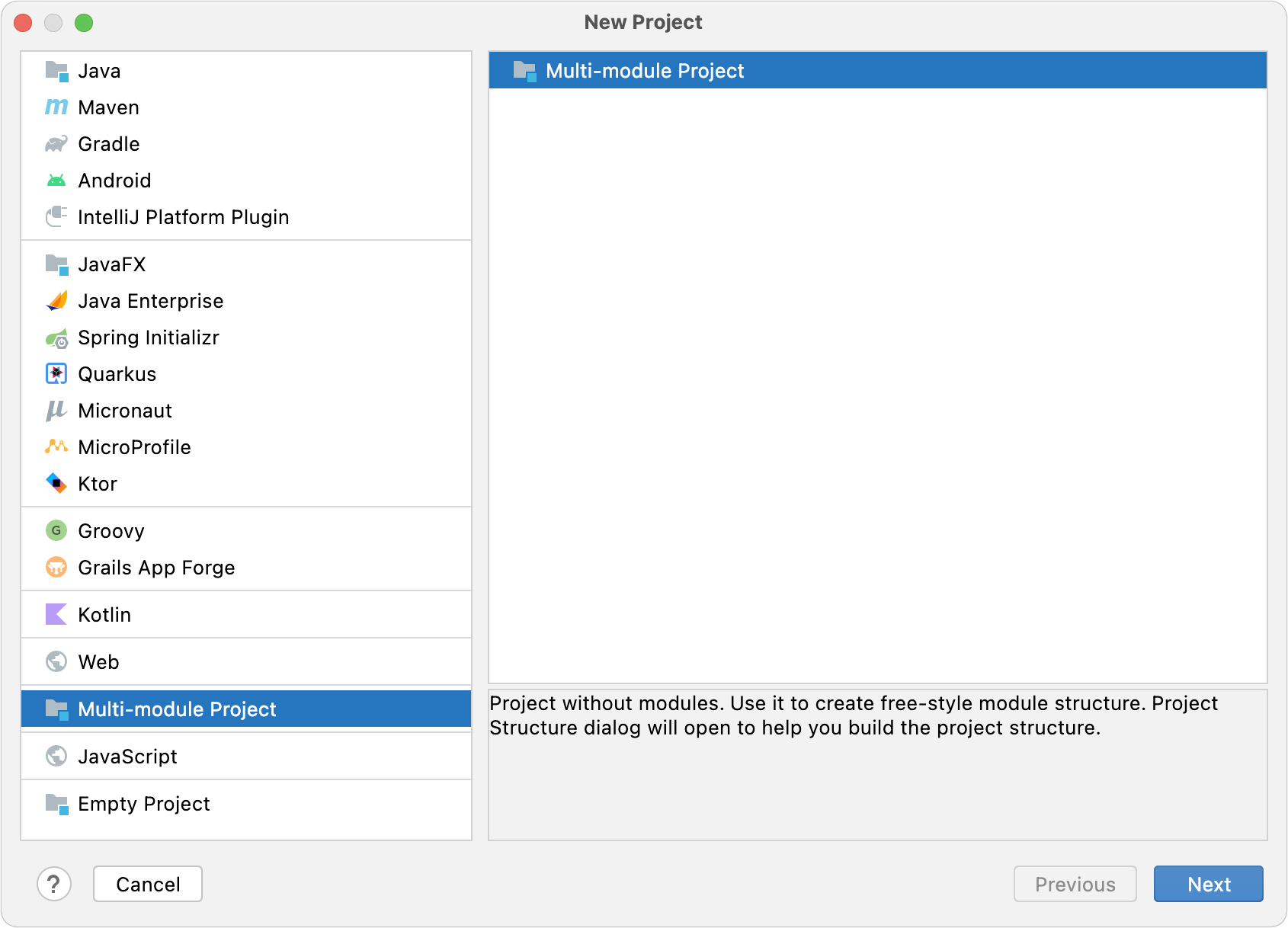Select Multi-module Project in left sidebar

pos(246,709)
